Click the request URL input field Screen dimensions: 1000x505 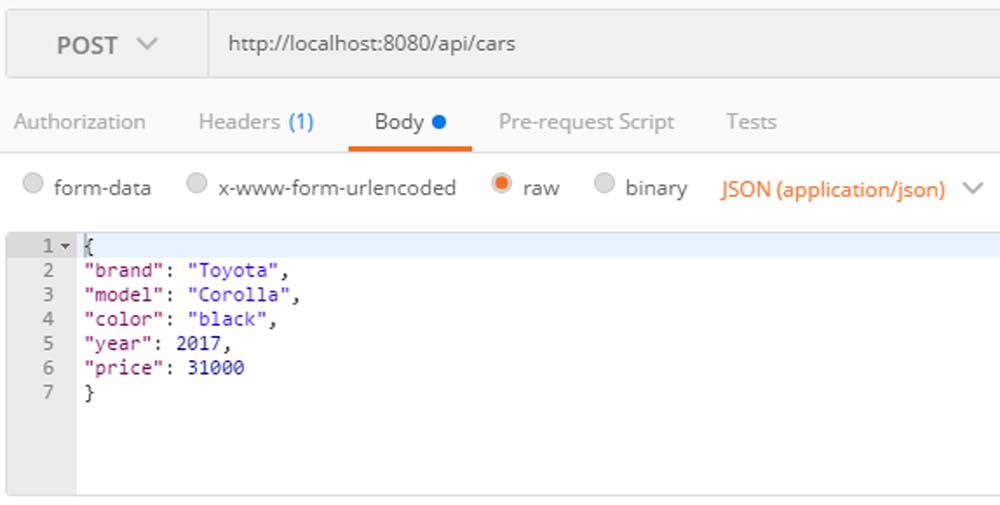pyautogui.click(x=600, y=45)
